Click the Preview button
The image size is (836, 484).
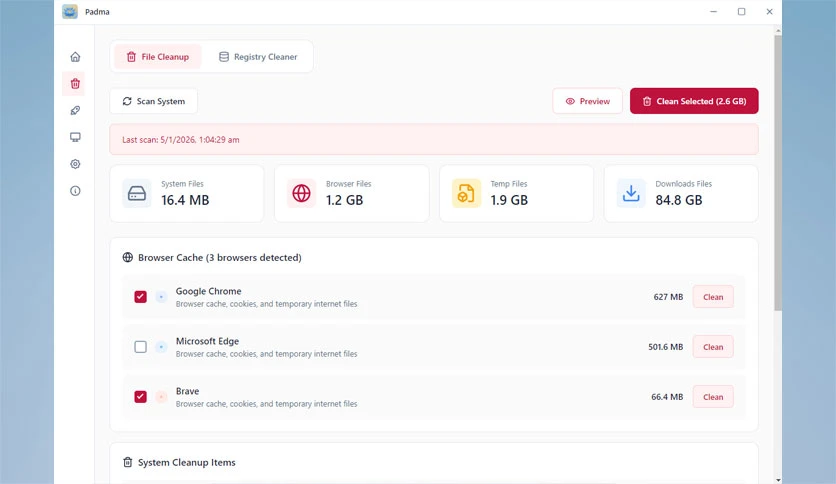588,101
